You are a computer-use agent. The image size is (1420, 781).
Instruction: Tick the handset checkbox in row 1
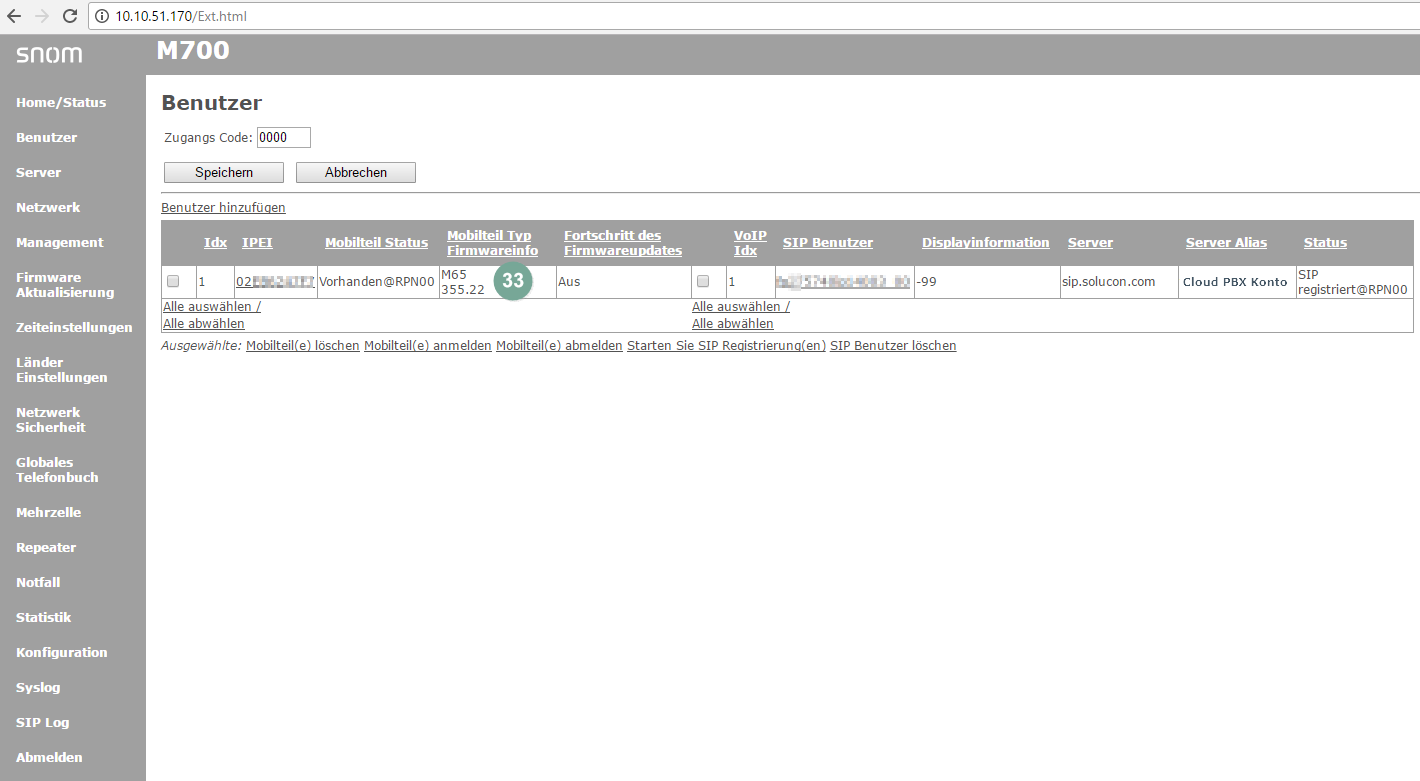(173, 281)
